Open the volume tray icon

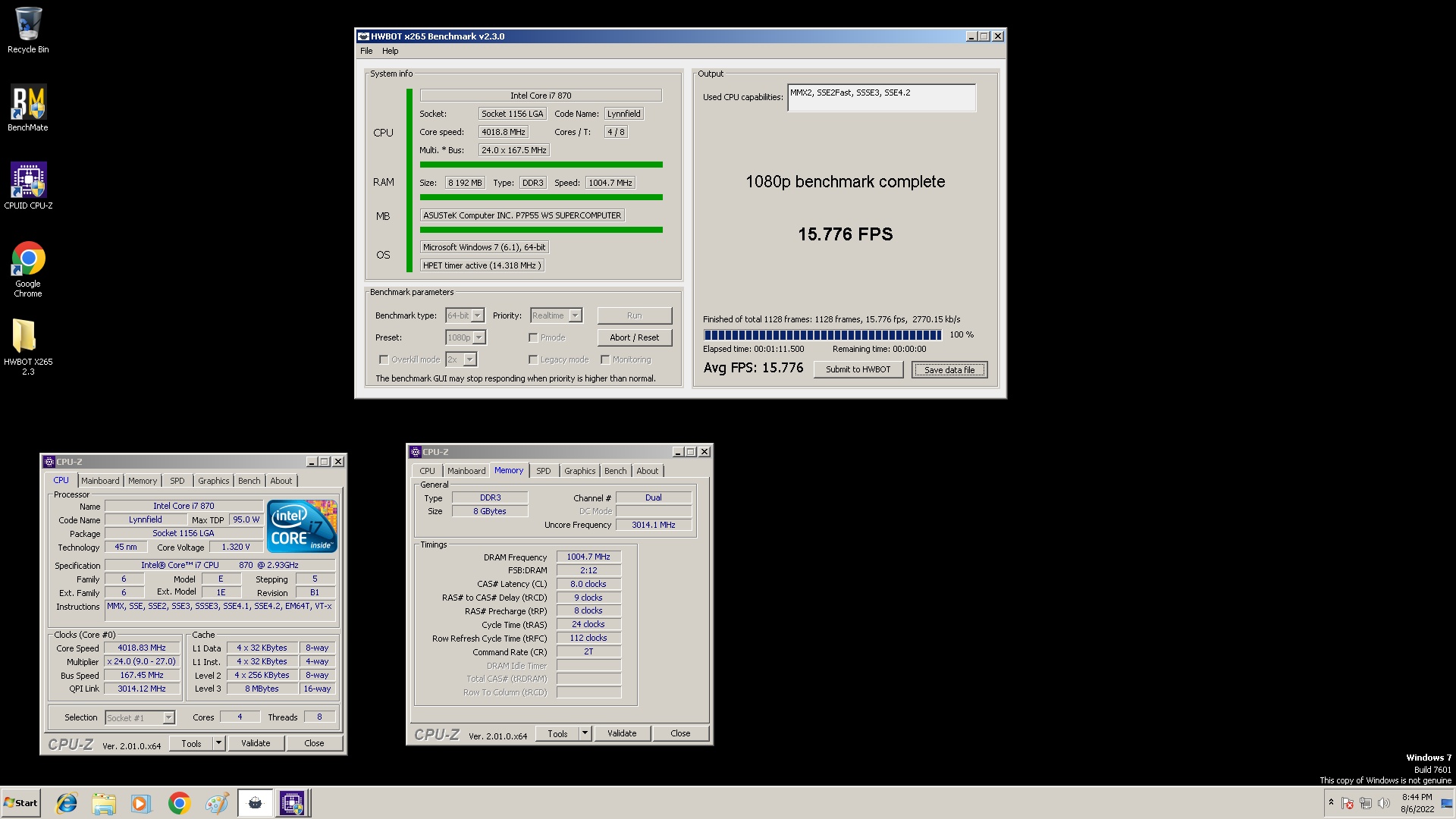point(1384,803)
